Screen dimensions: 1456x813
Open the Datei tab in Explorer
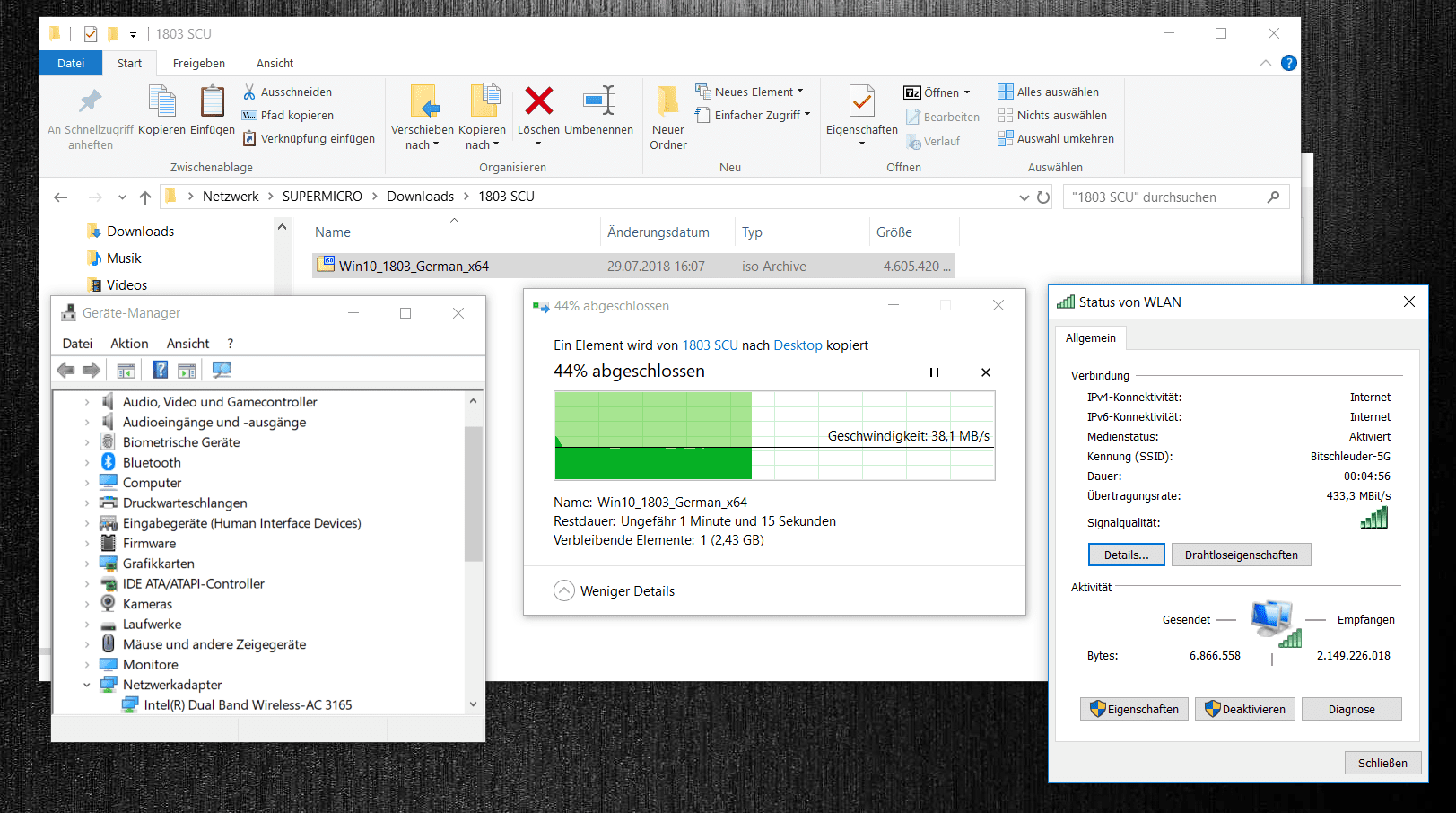(71, 63)
